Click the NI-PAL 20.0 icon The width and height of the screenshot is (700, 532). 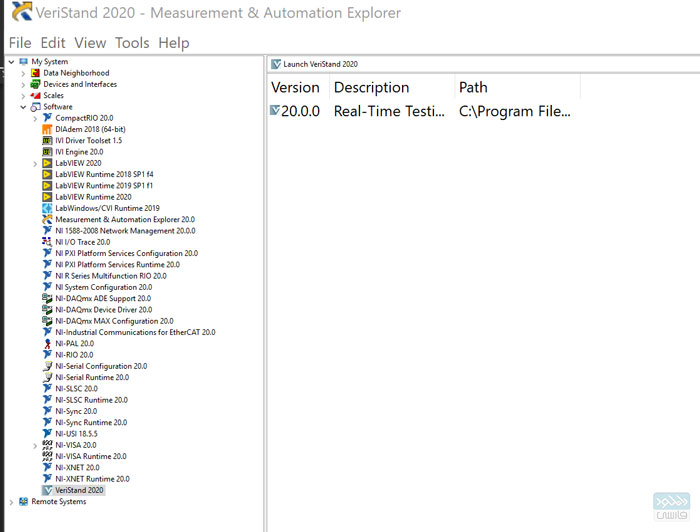coord(47,343)
